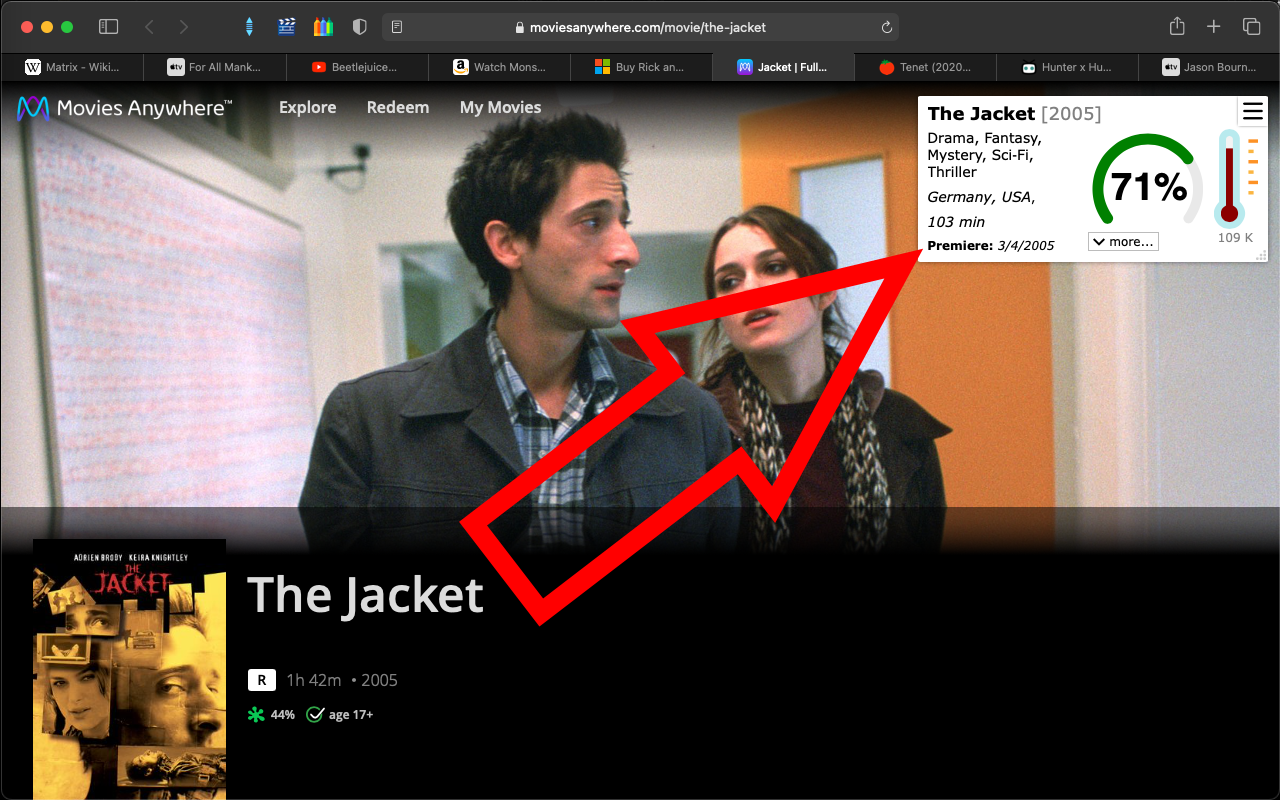Switch to the Buy Rick an... tab
This screenshot has width=1280, height=800.
pos(640,67)
